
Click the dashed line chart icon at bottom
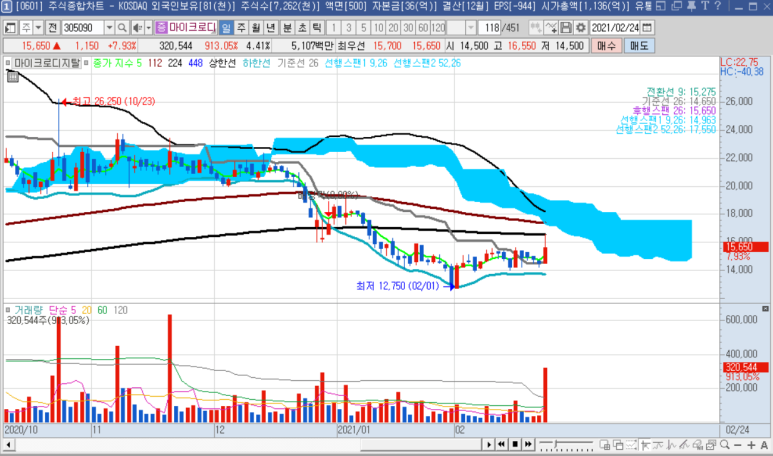631,445
